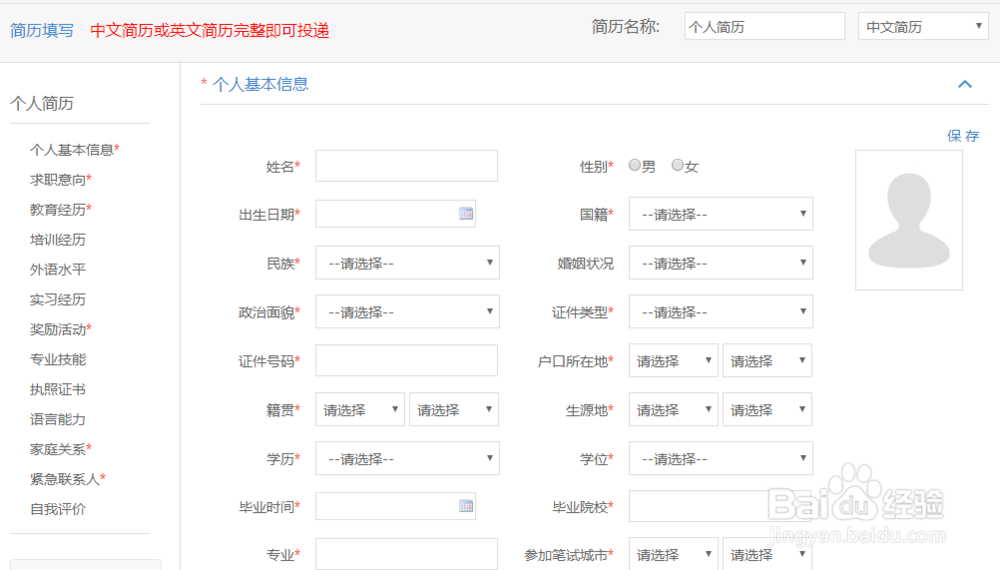This screenshot has width=1000, height=570.
Task: Focus the 证件号码 input field
Action: [406, 360]
